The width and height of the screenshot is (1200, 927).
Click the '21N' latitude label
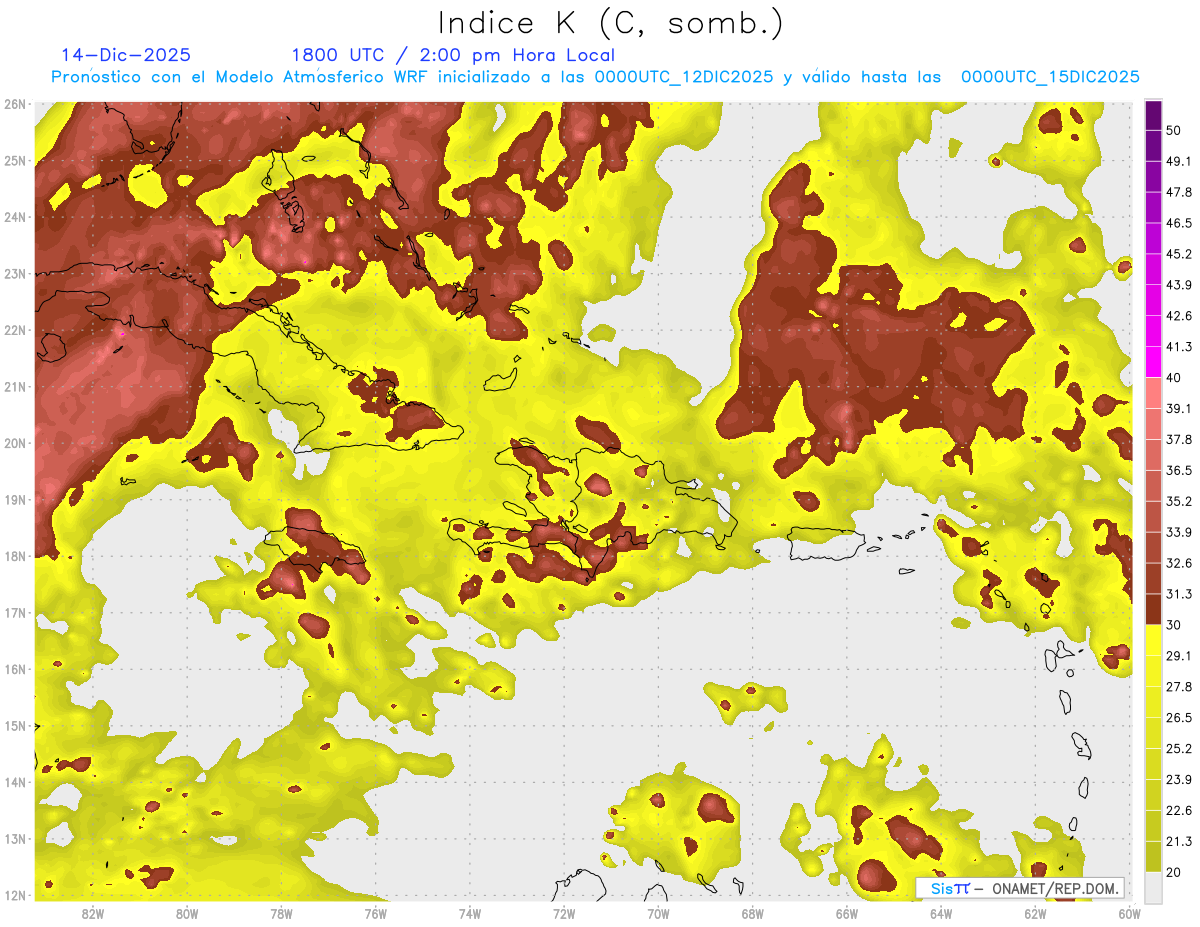[15, 386]
